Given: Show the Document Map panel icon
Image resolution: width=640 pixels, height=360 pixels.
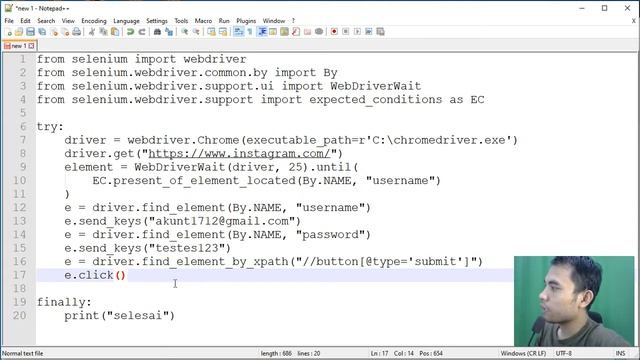Looking at the screenshot, I should 284,32.
